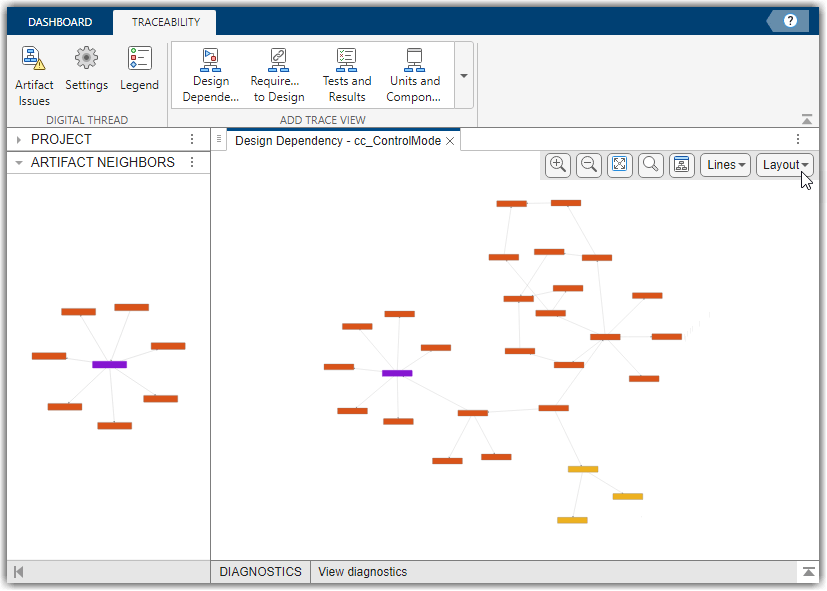The height and width of the screenshot is (591, 827).
Task: Open the Settings gear
Action: pyautogui.click(x=86, y=69)
